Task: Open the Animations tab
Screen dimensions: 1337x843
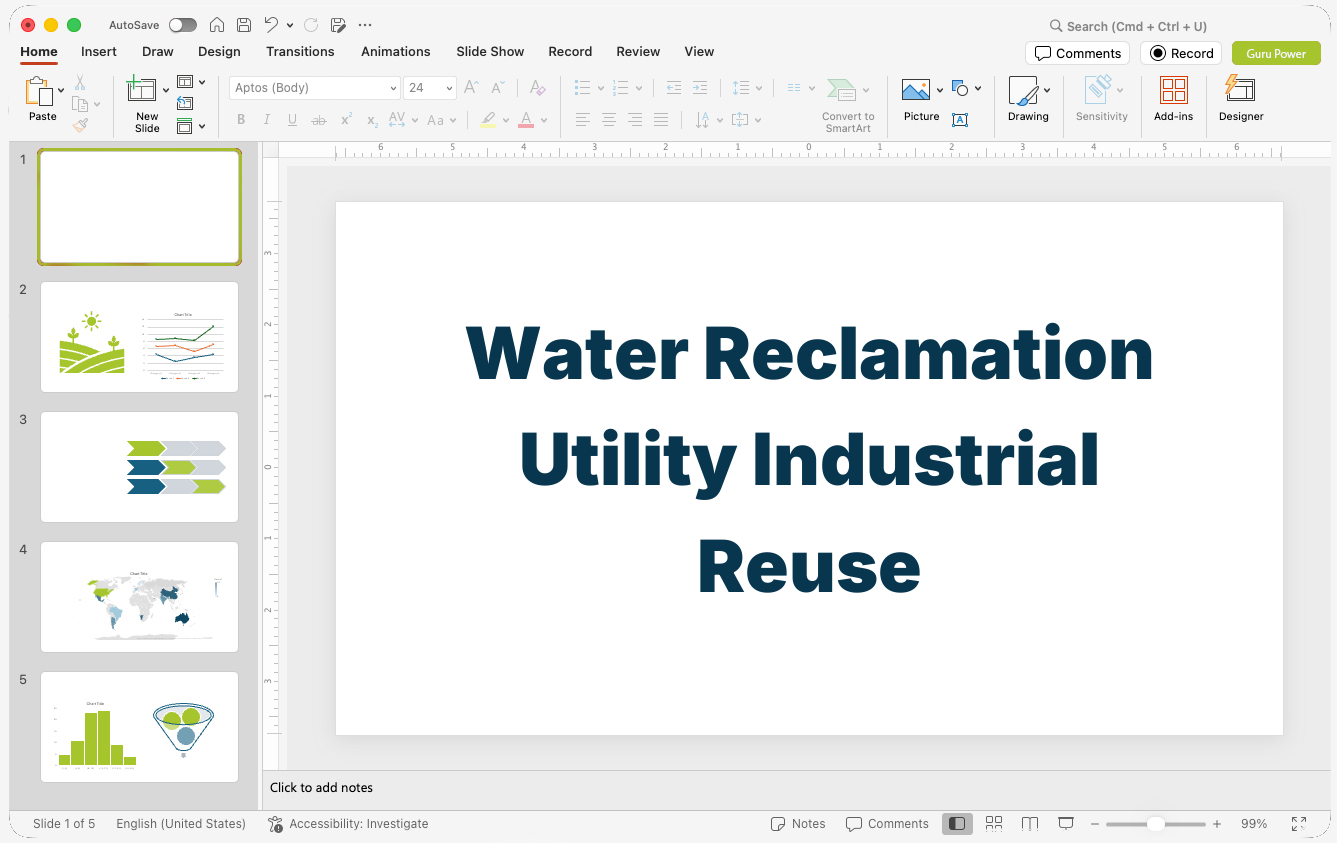Action: 396,51
